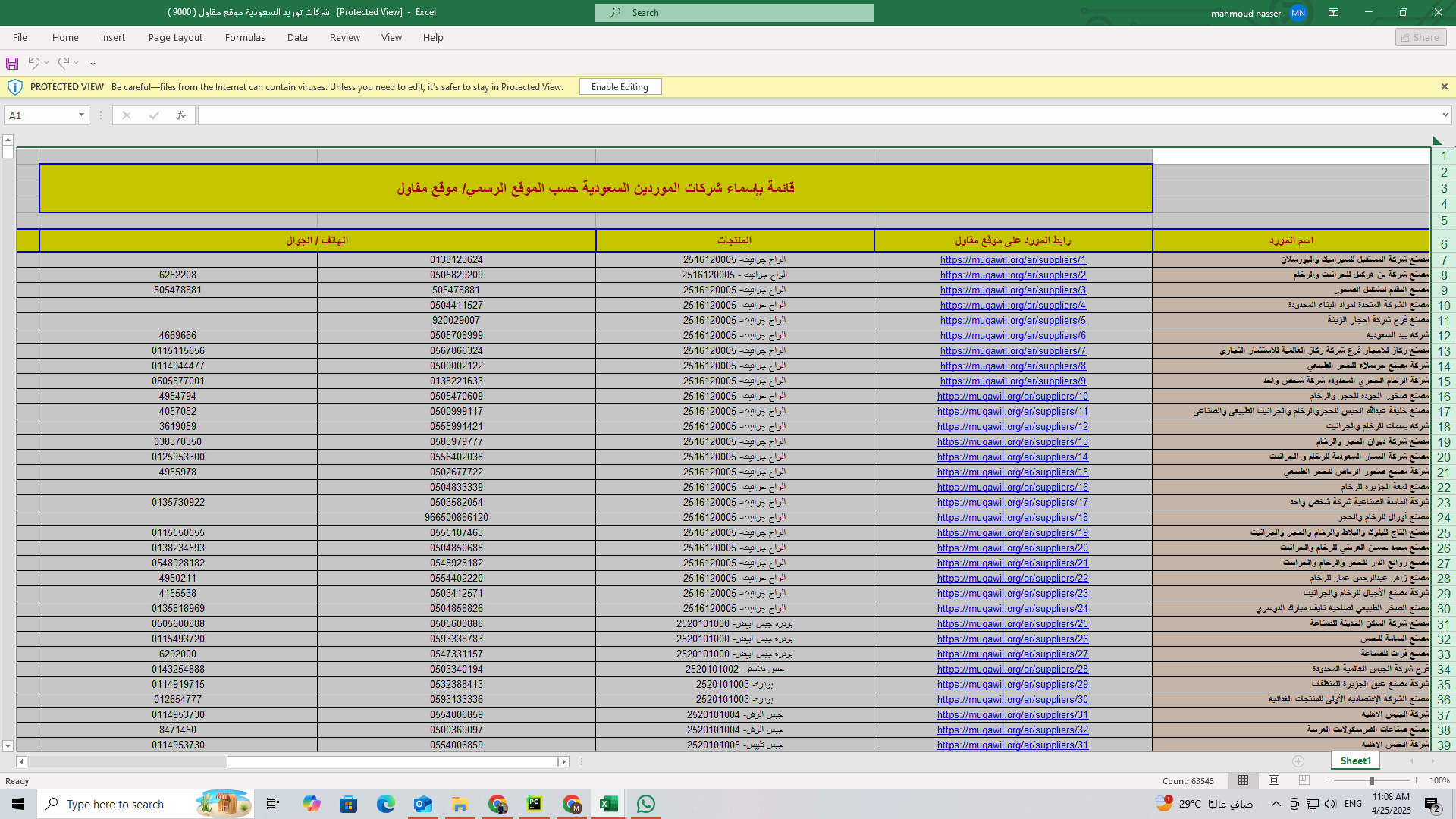Click the zoom in plus icon

tap(1416, 780)
